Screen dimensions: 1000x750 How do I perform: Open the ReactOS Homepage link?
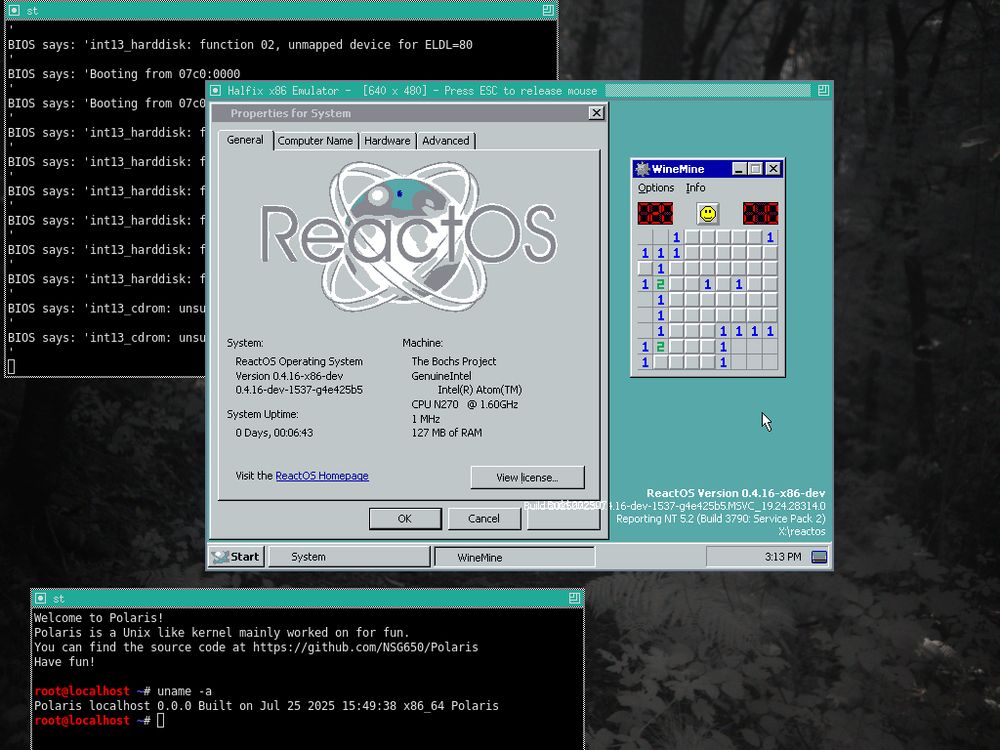pyautogui.click(x=322, y=476)
